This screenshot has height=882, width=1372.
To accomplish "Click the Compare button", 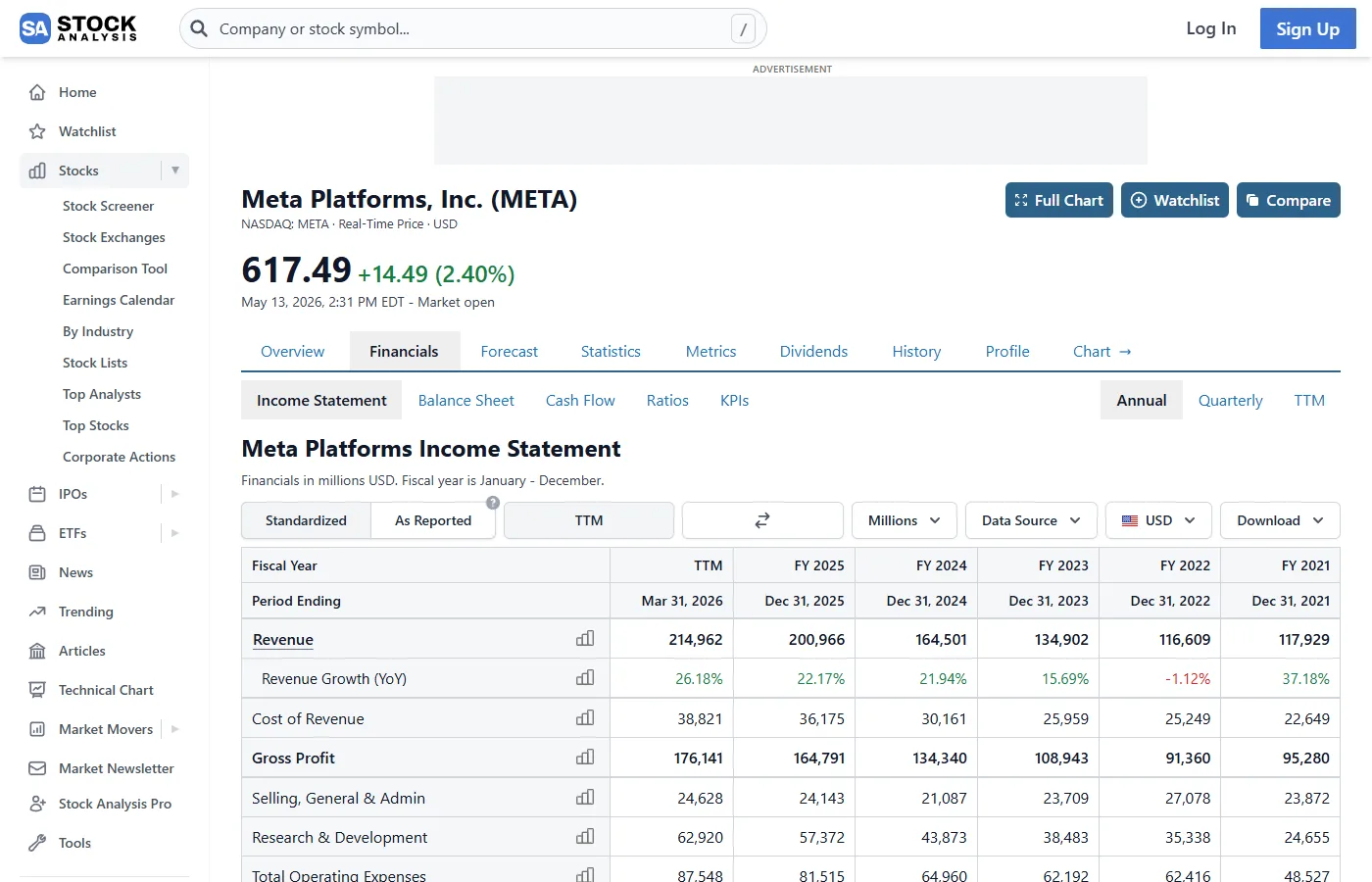I will pyautogui.click(x=1289, y=200).
